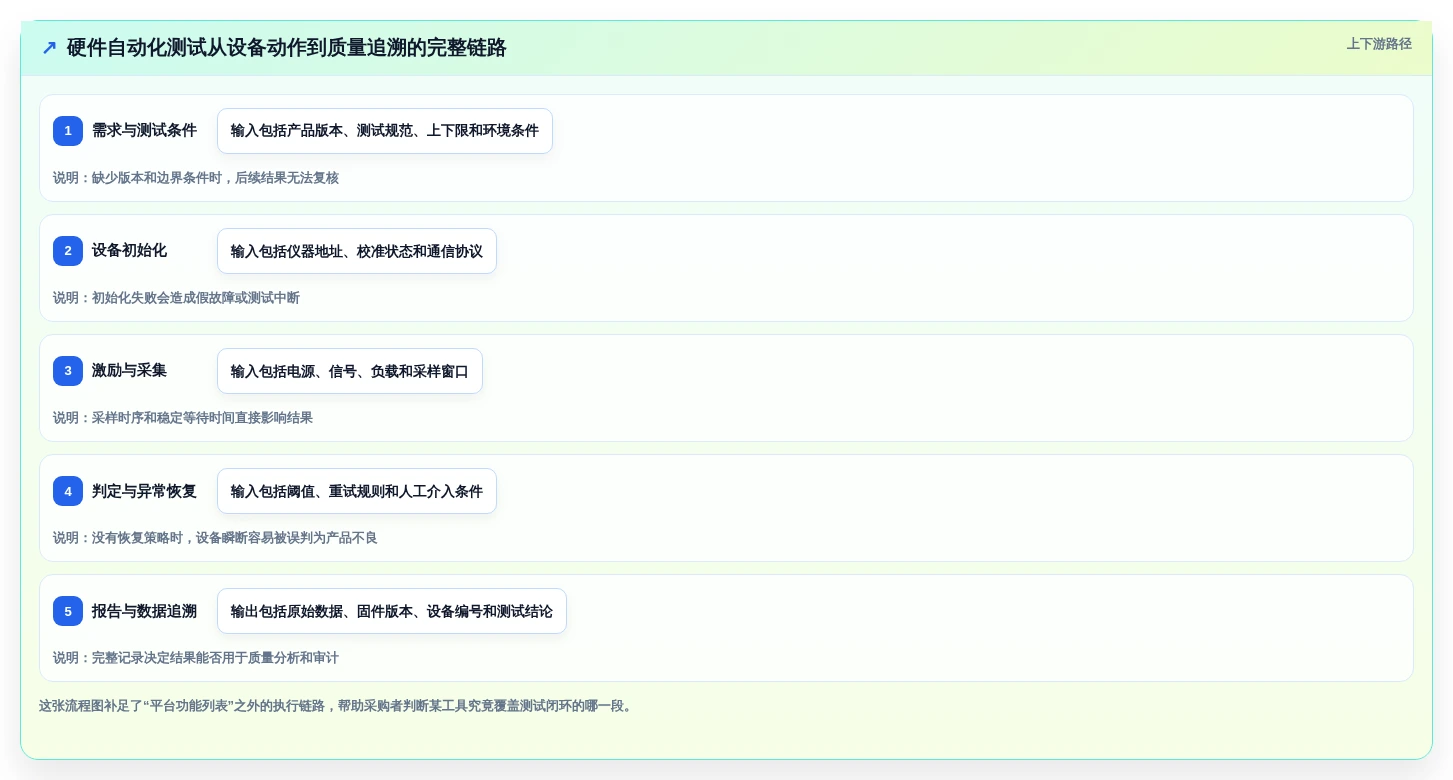
Task: Click the note 没有恢复策略时，设备瞬断容易被误判
Action: pyautogui.click(x=215, y=538)
